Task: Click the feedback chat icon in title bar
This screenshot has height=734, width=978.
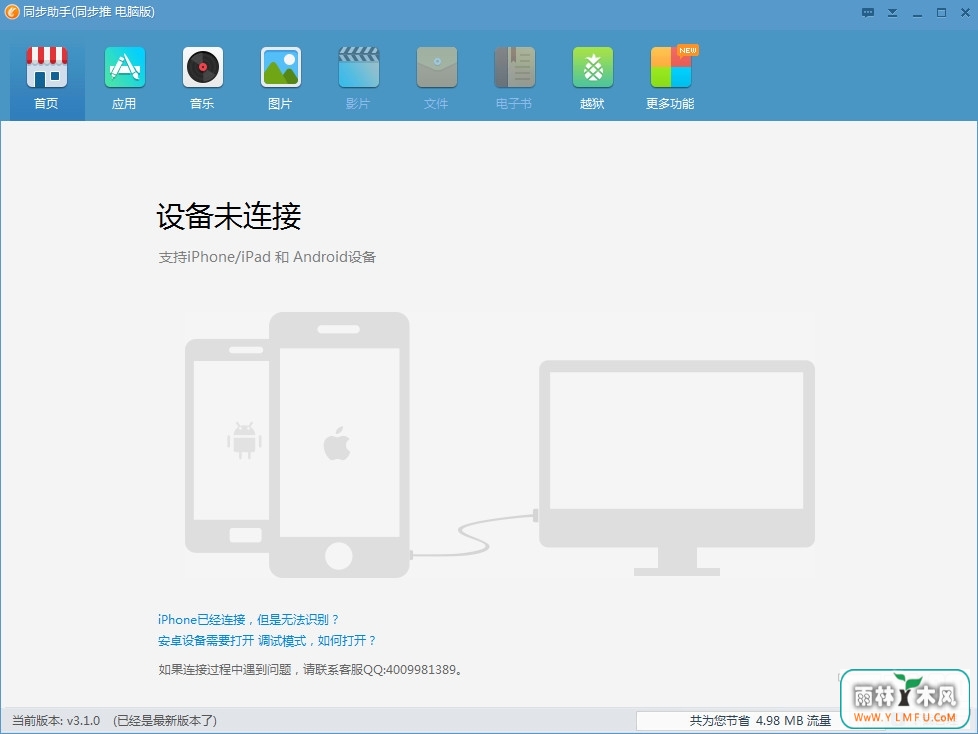Action: pos(868,12)
